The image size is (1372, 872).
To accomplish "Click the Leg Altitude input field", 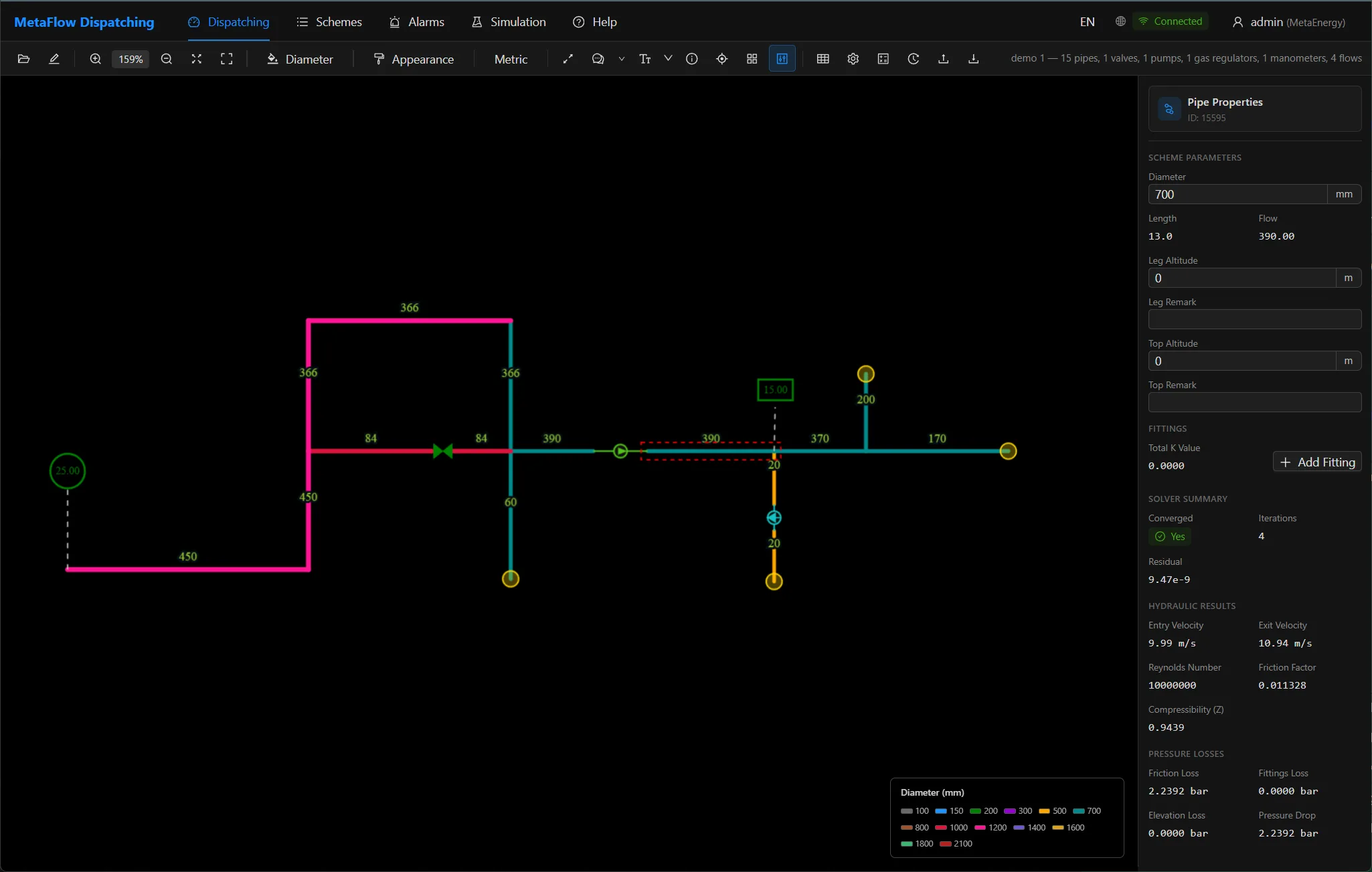I will coord(1242,278).
